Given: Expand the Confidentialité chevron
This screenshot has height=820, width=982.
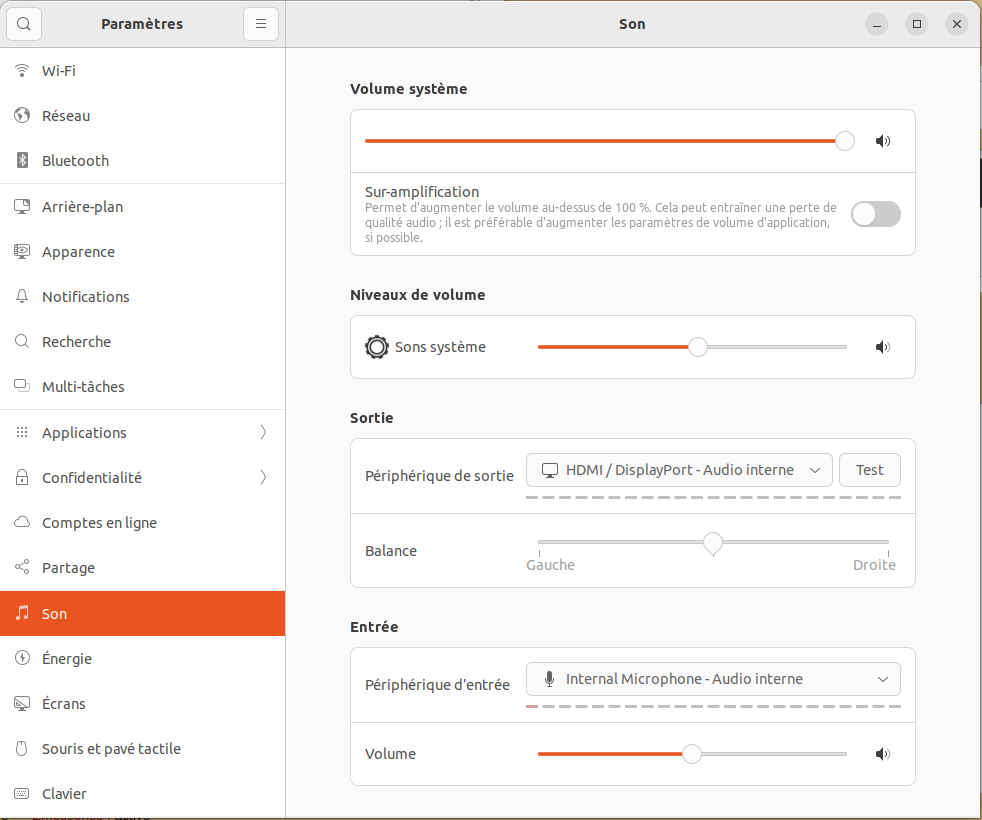Looking at the screenshot, I should [263, 477].
